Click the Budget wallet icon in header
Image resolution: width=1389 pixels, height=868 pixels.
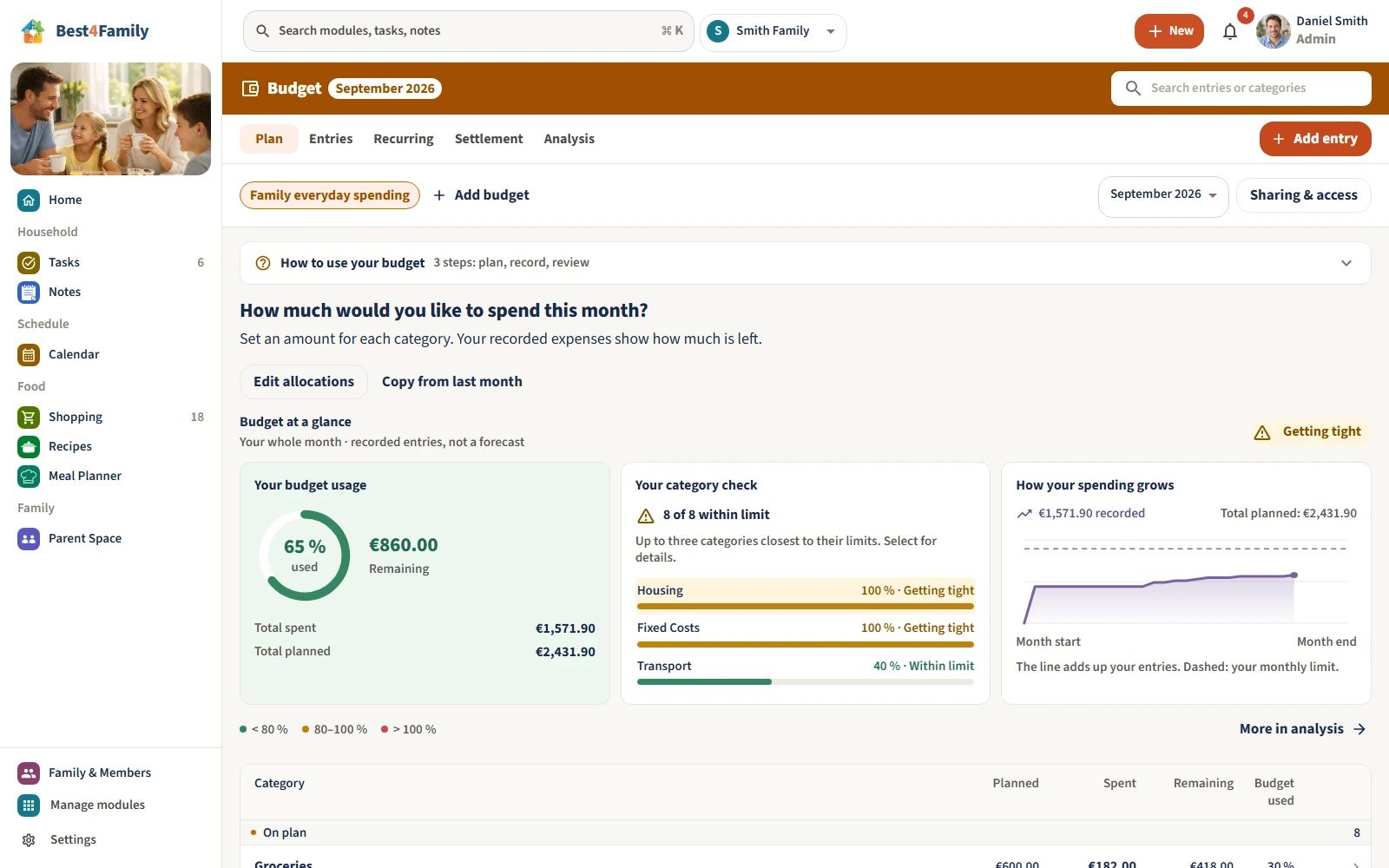coord(250,89)
